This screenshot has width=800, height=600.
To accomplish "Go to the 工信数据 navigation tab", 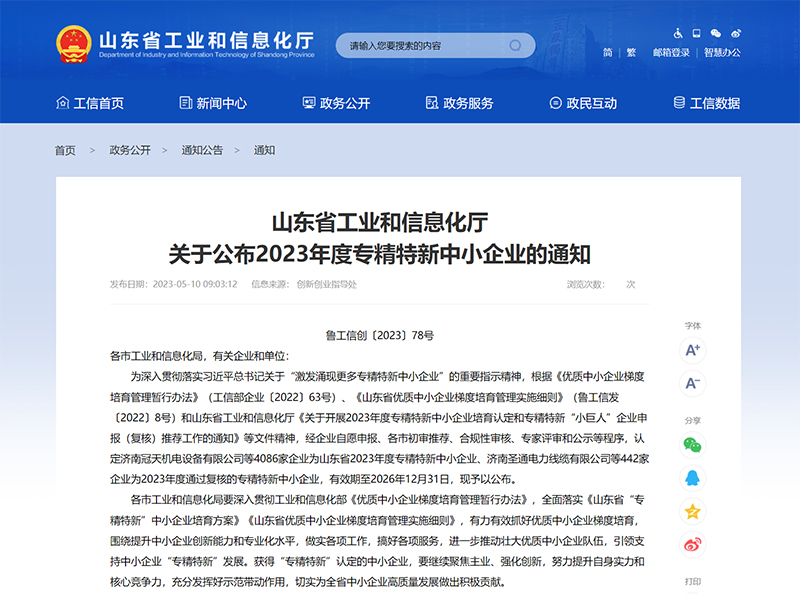I will click(x=706, y=103).
